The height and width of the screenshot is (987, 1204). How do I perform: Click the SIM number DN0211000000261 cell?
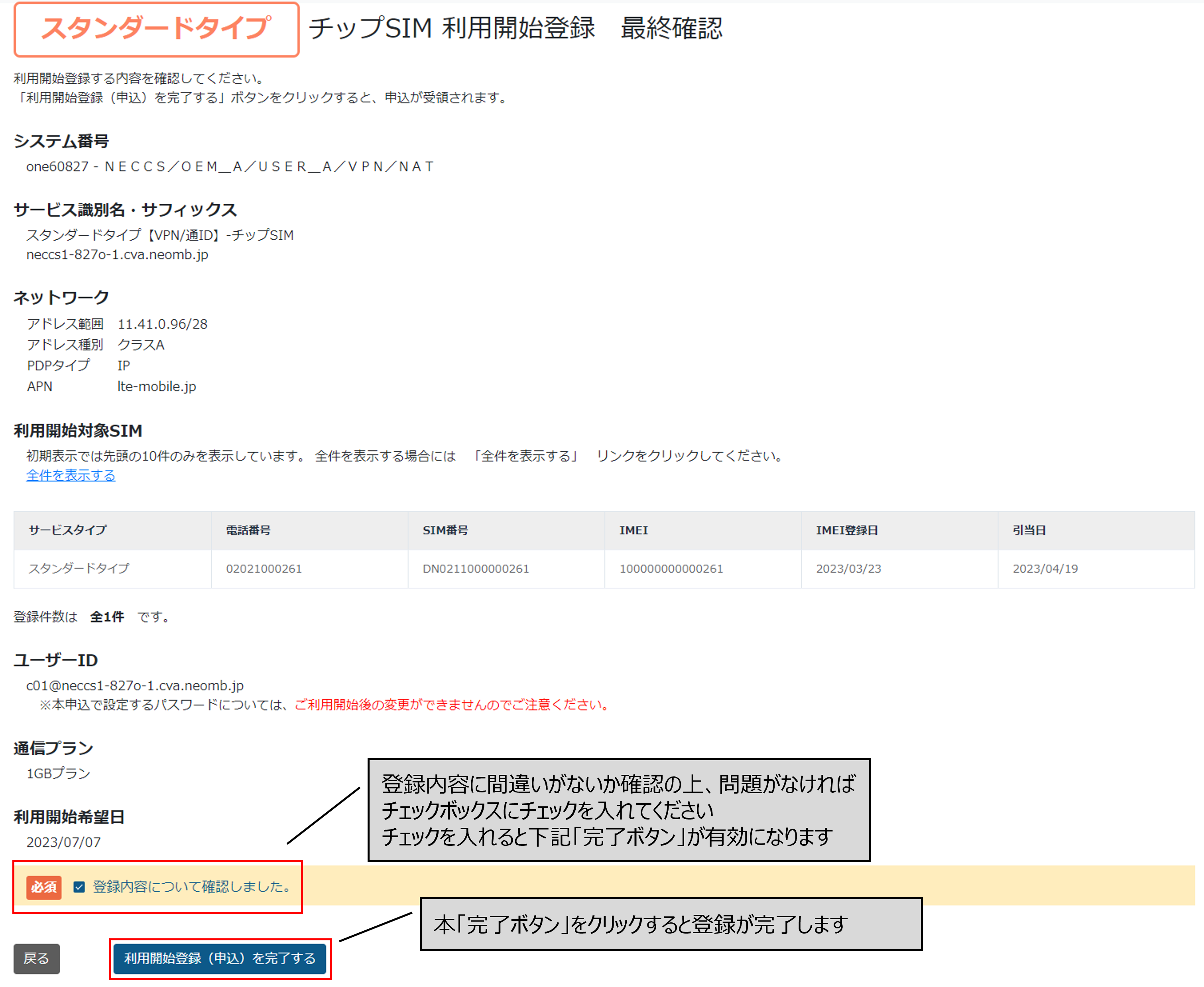click(476, 568)
